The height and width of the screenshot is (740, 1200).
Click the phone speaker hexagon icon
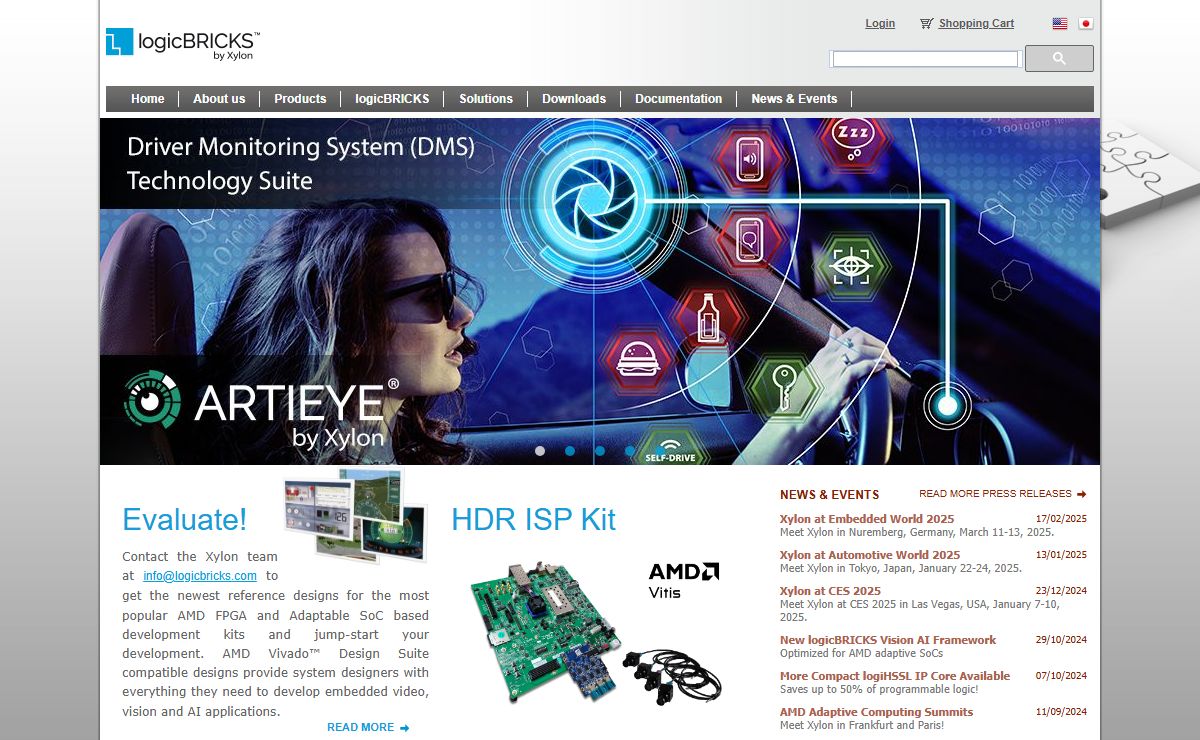750,160
